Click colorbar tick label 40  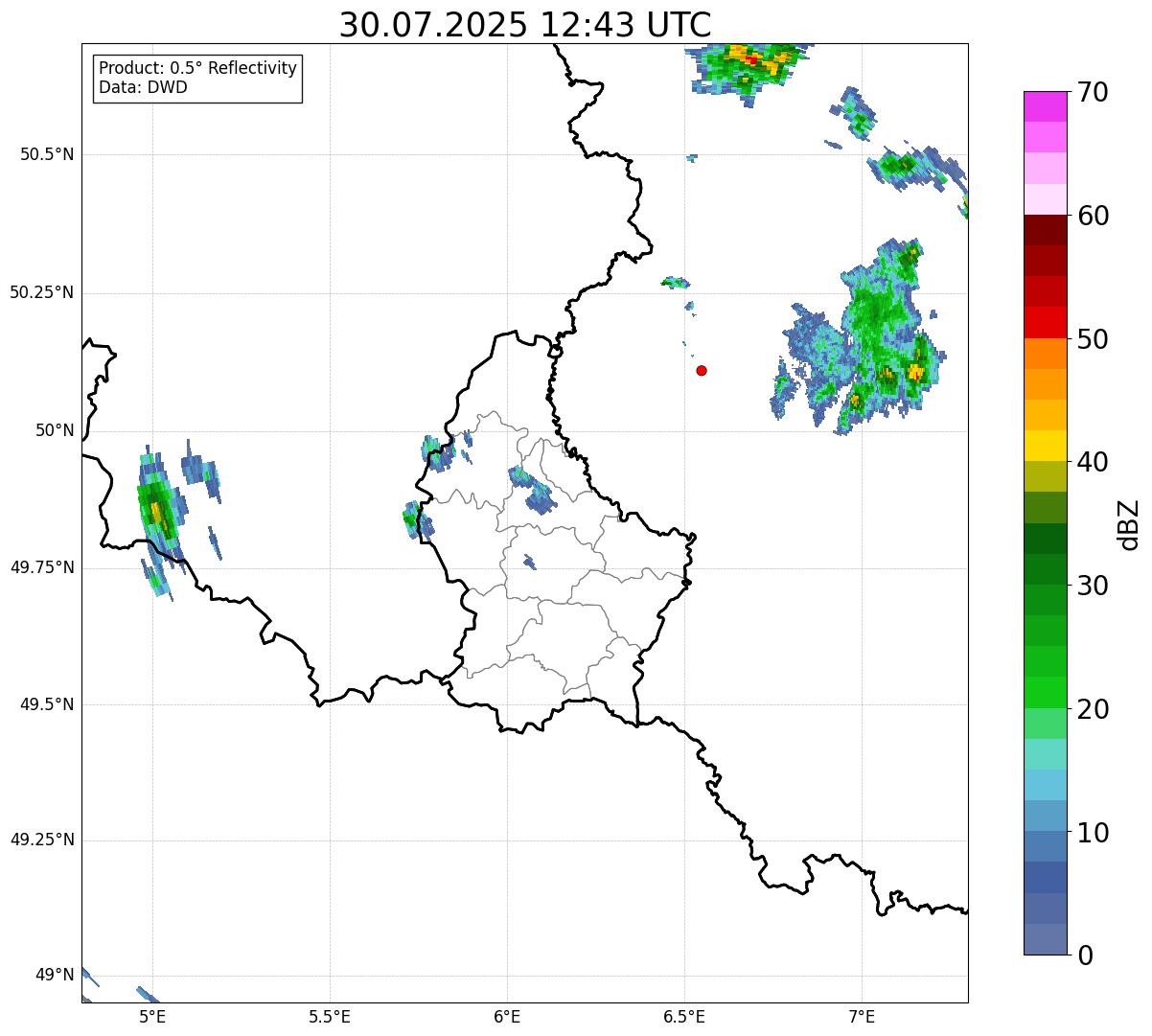click(x=1093, y=462)
